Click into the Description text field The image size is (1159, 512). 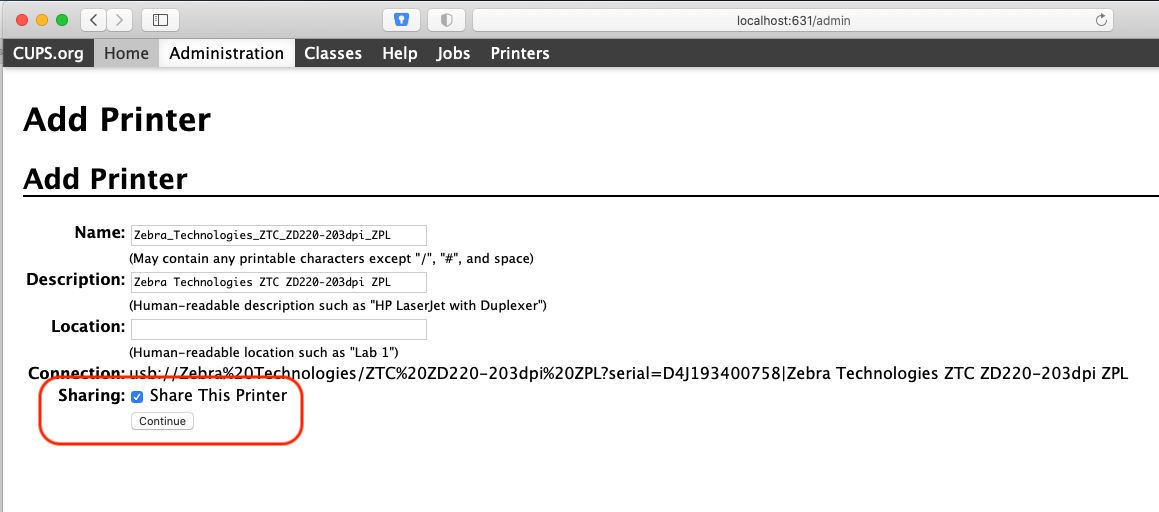coord(278,282)
